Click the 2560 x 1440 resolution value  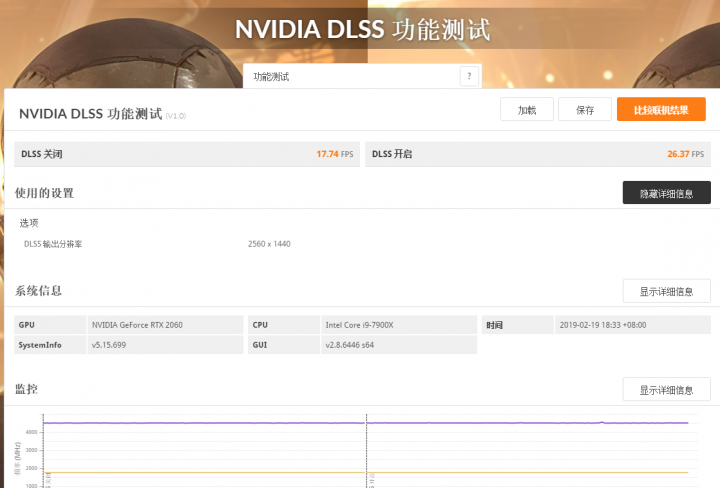[269, 244]
